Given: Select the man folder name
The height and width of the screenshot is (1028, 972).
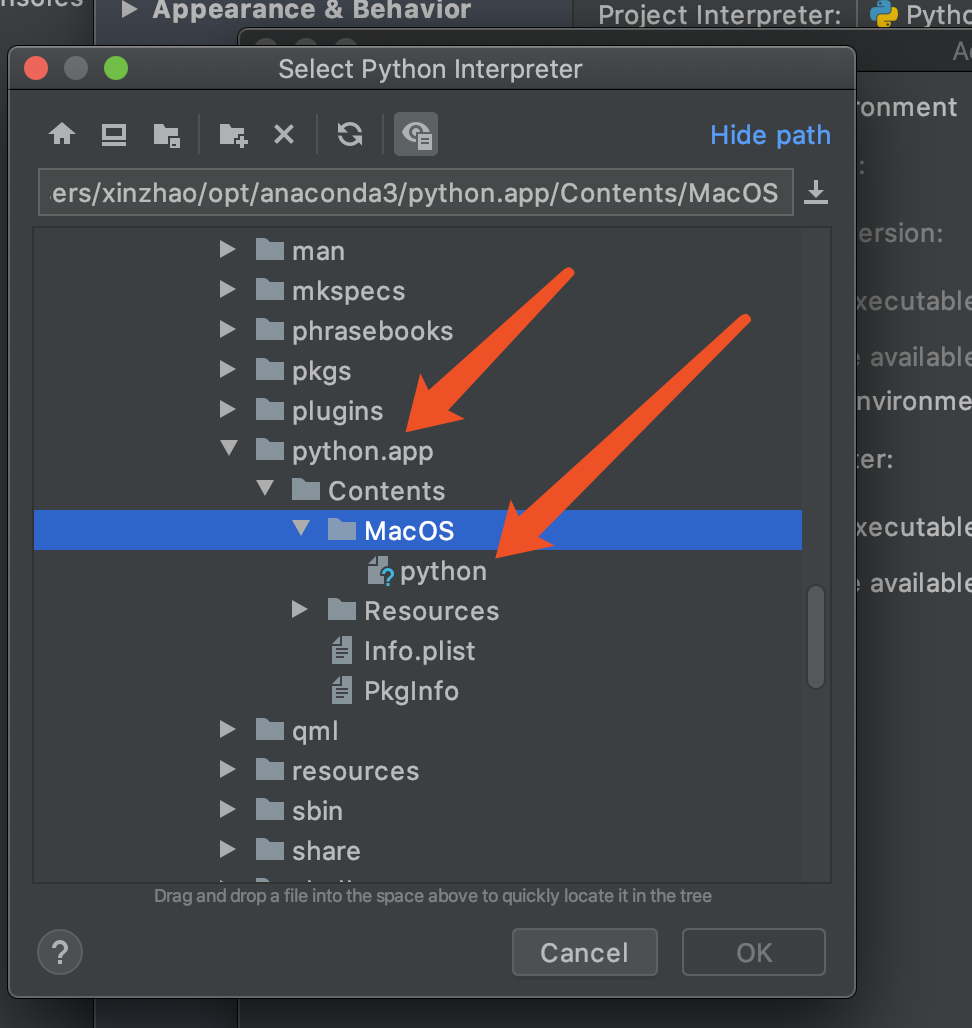Looking at the screenshot, I should [319, 251].
